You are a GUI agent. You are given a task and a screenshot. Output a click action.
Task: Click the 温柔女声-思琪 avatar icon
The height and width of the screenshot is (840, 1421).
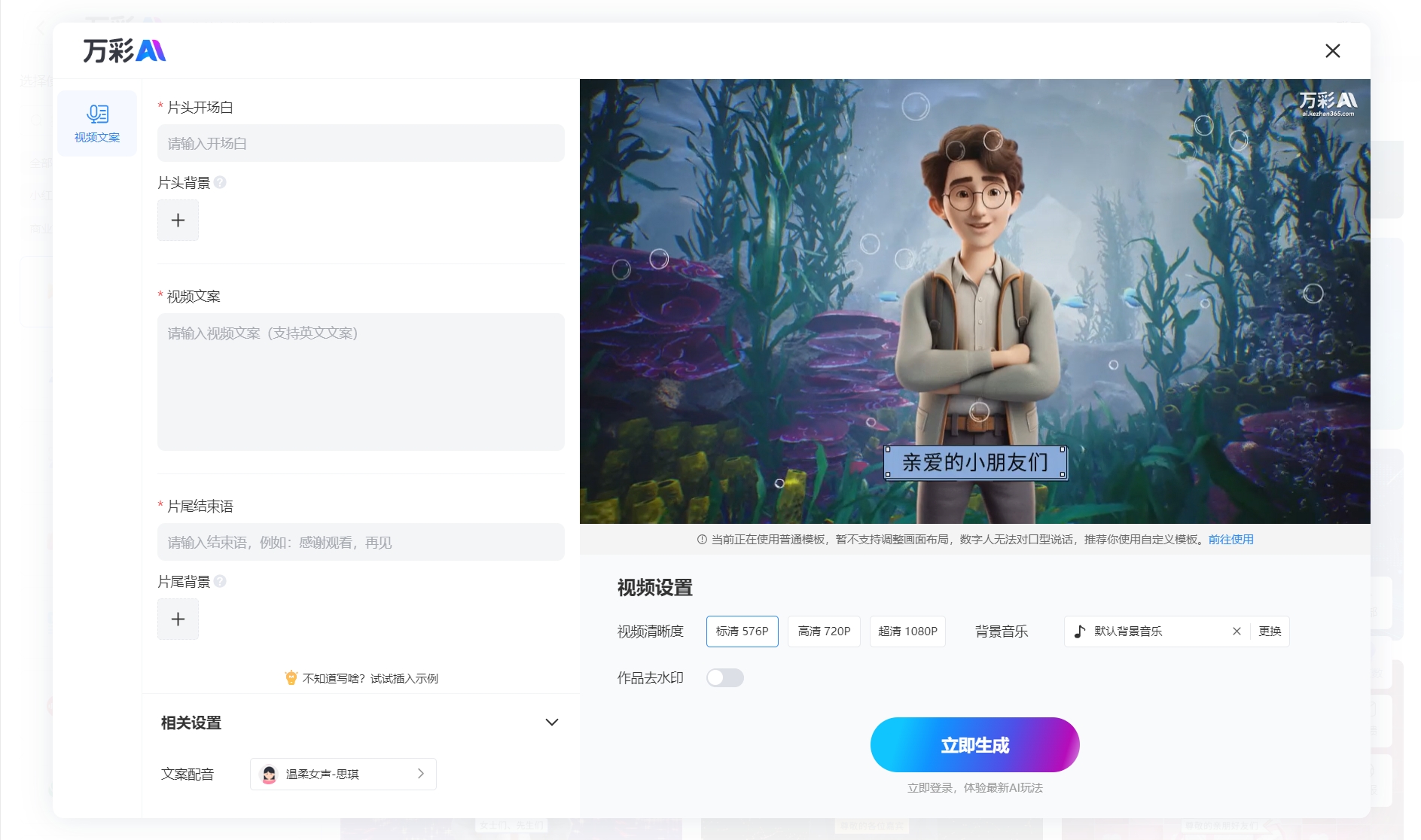pos(269,774)
